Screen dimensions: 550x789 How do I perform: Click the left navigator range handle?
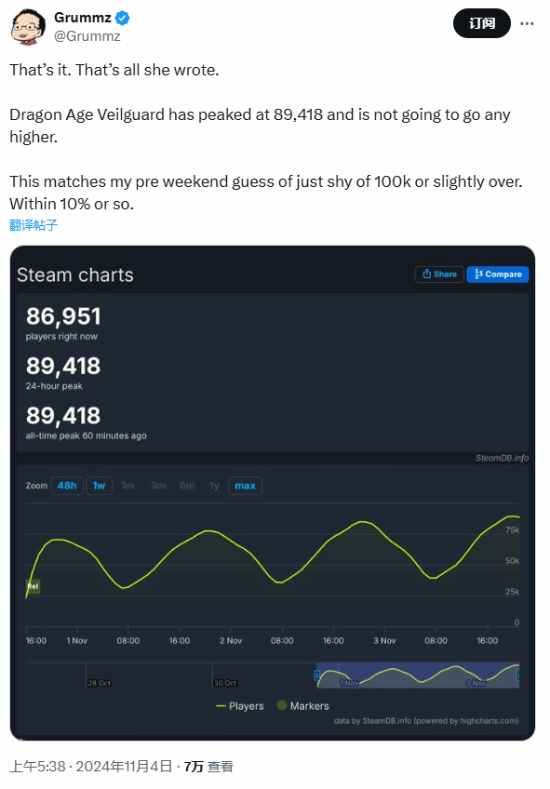[x=317, y=675]
